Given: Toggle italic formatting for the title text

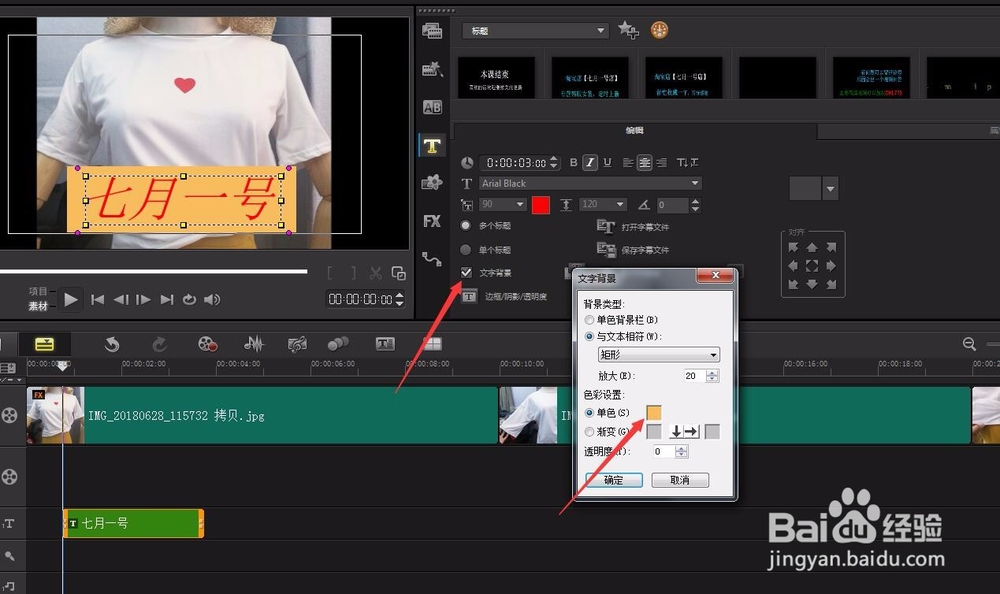Looking at the screenshot, I should coord(591,162).
